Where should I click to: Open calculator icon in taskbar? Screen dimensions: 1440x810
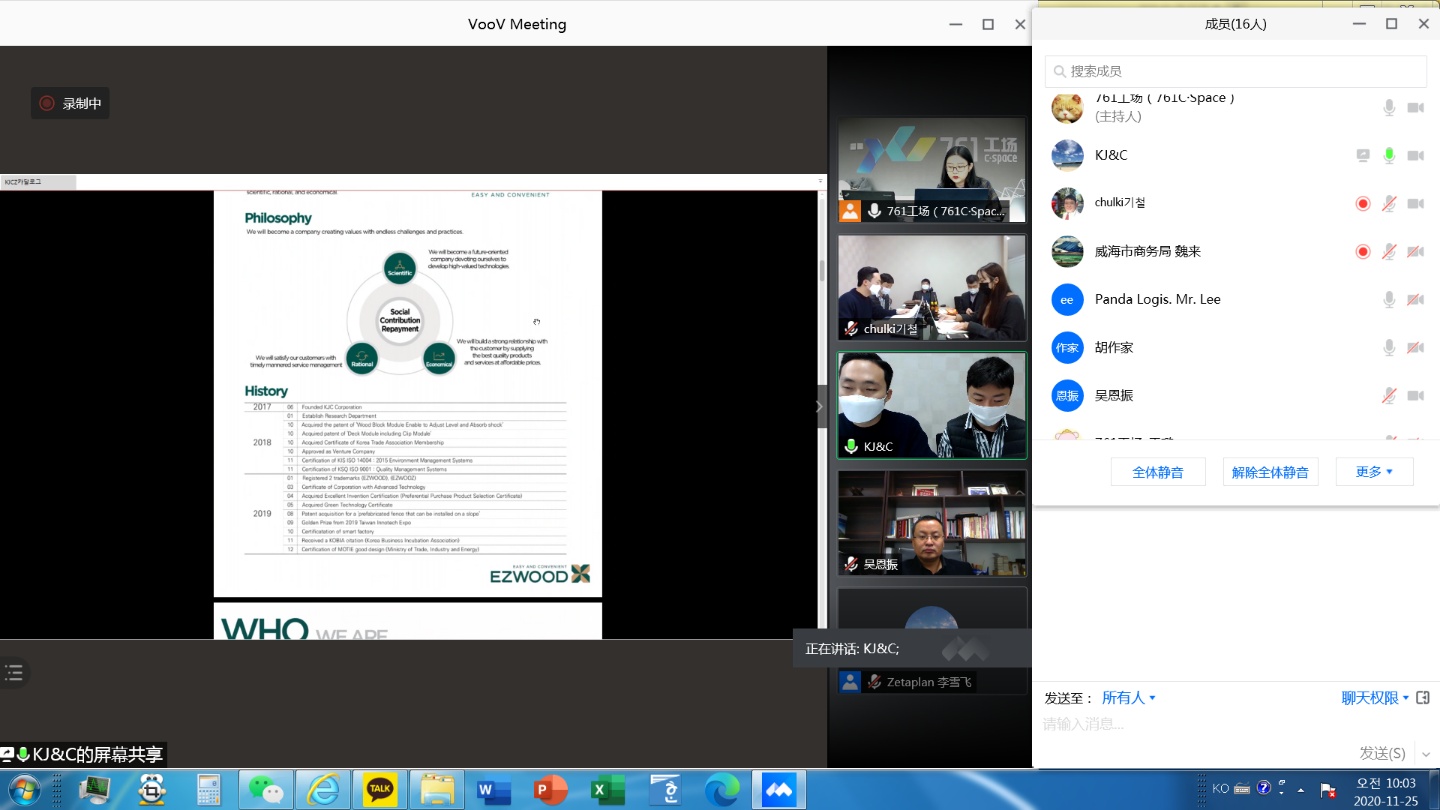(208, 790)
